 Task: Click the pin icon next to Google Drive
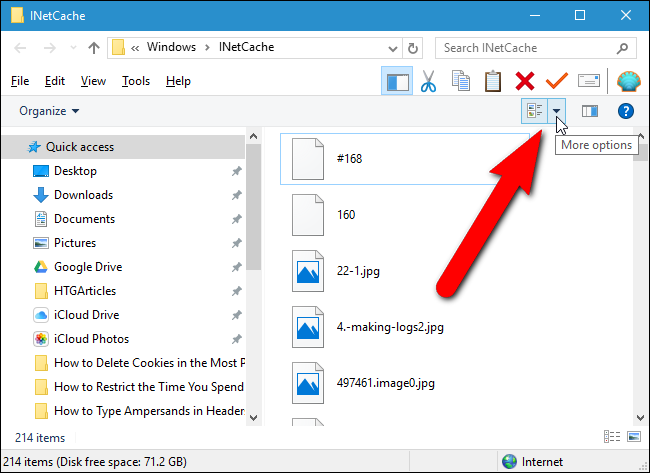(236, 267)
